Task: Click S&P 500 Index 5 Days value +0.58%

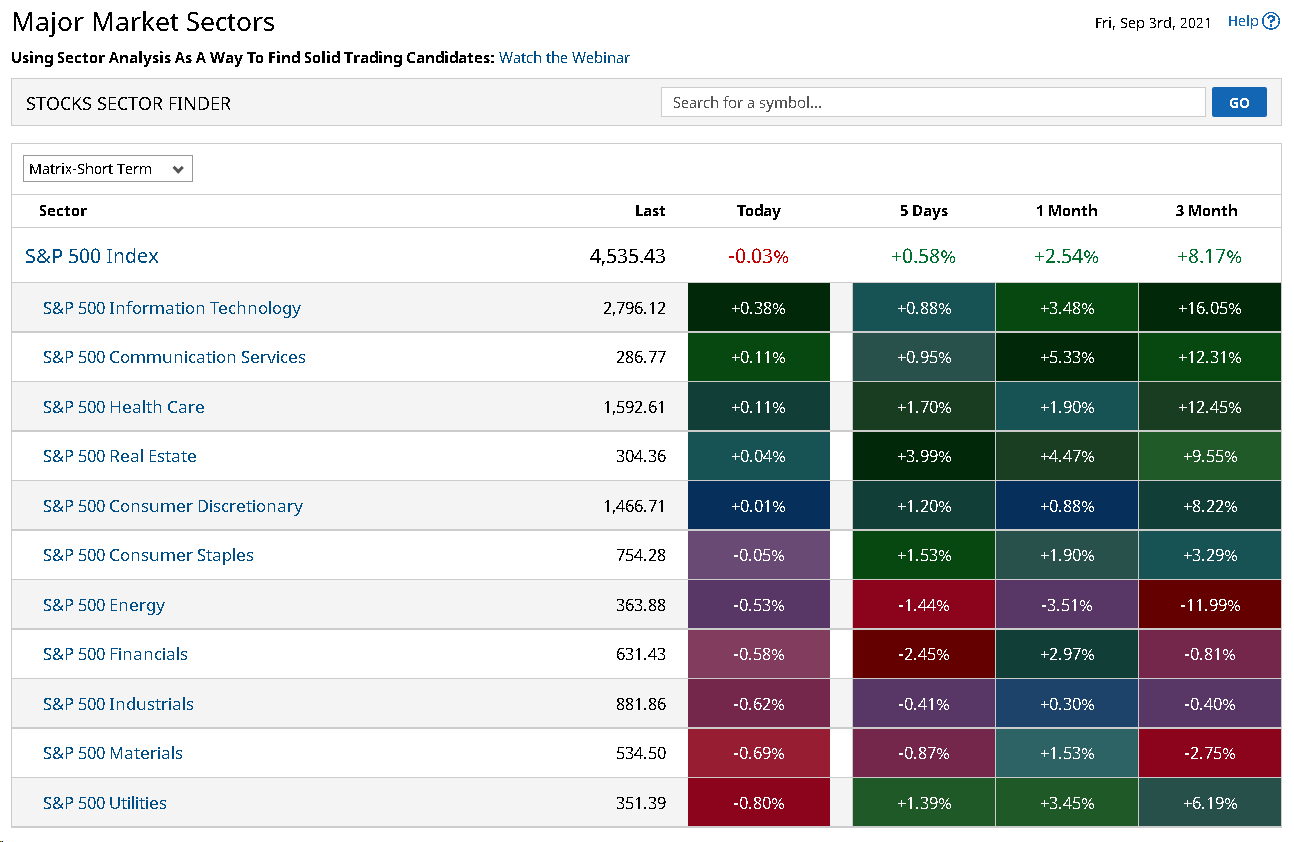Action: pos(924,256)
